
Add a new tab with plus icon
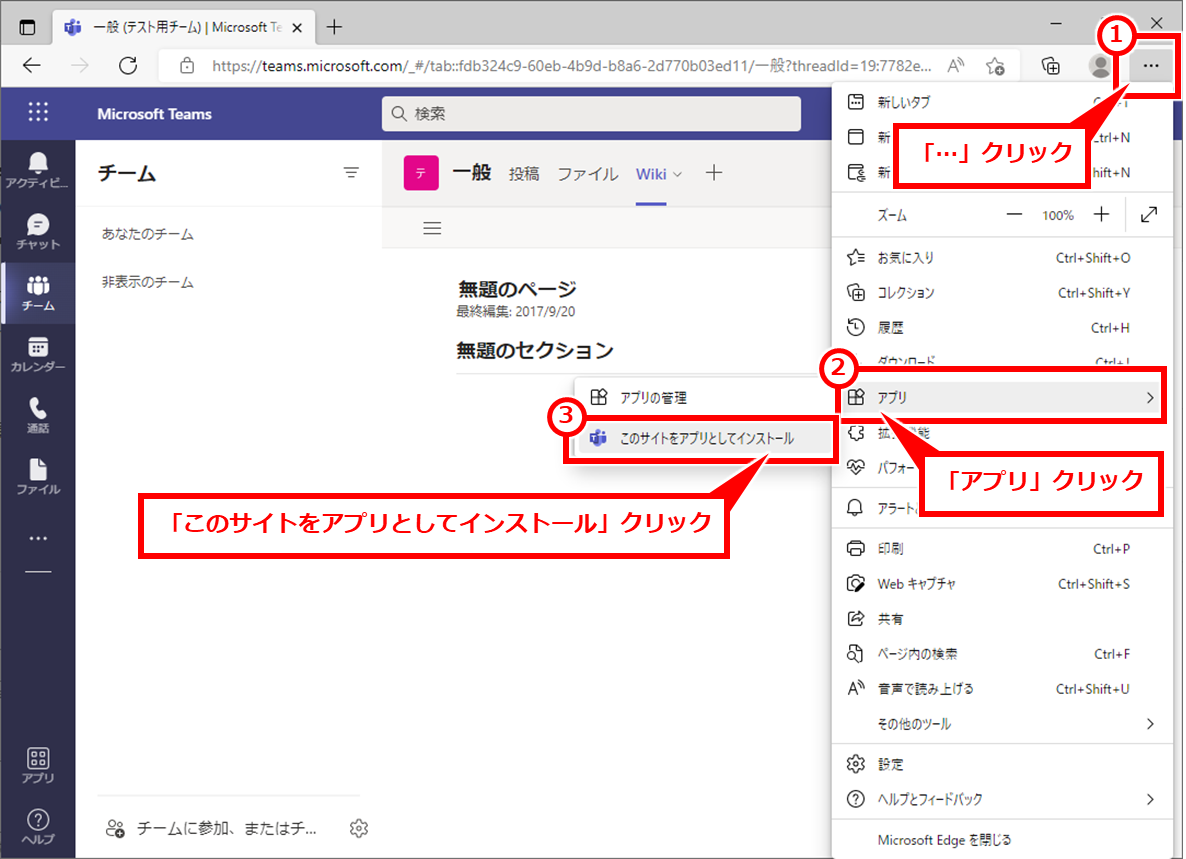713,173
